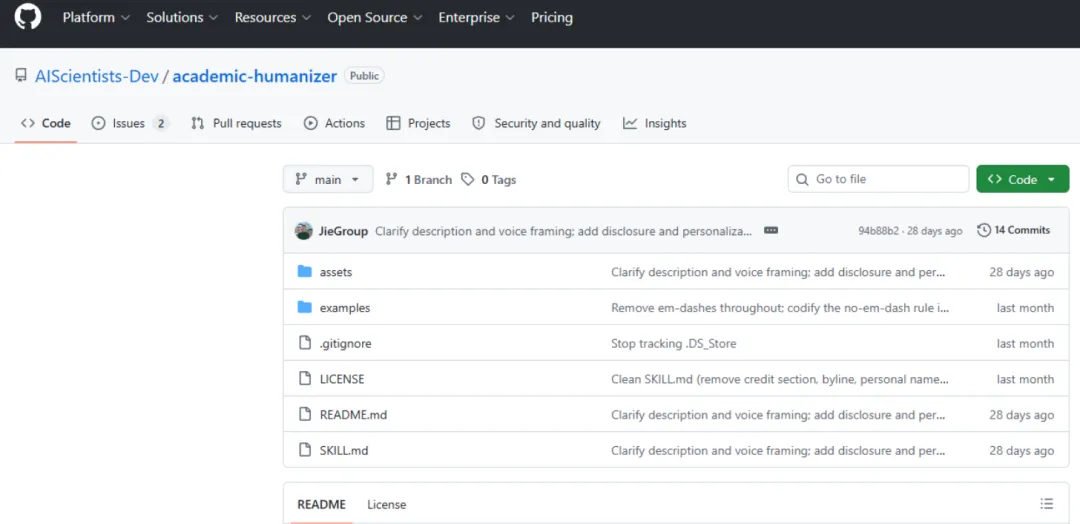Click the README.md file icon
1080x524 pixels.
(x=304, y=415)
